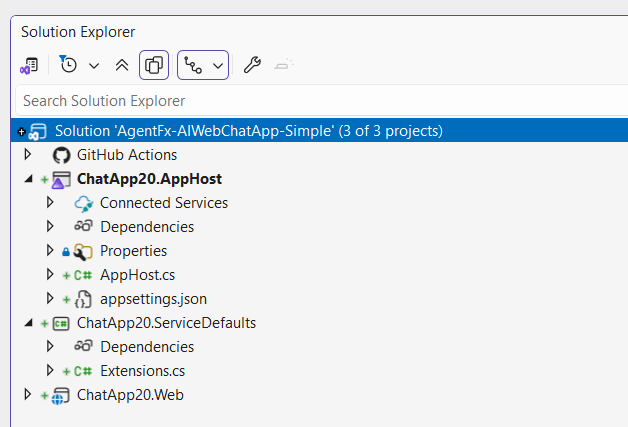Screen dimensions: 628x427
Task: Open the Git branch view dropdown arrow
Action: click(218, 66)
